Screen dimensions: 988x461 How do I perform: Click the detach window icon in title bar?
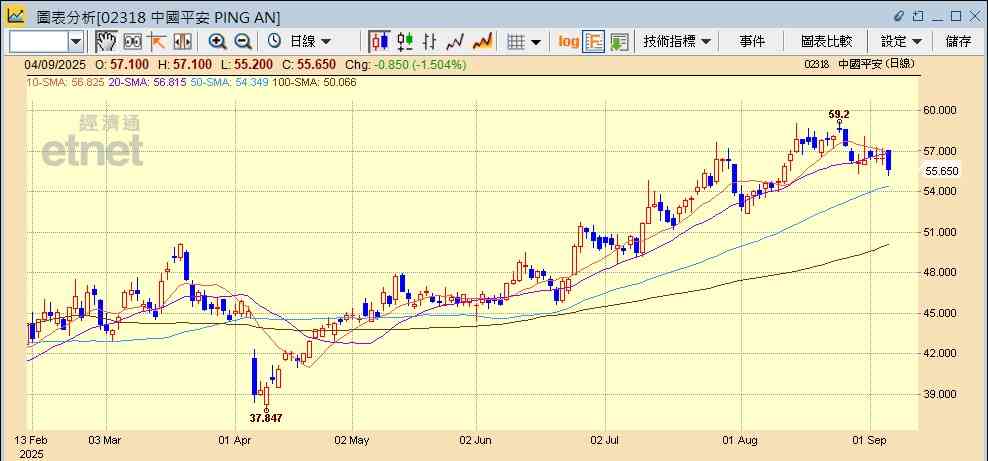[x=919, y=16]
